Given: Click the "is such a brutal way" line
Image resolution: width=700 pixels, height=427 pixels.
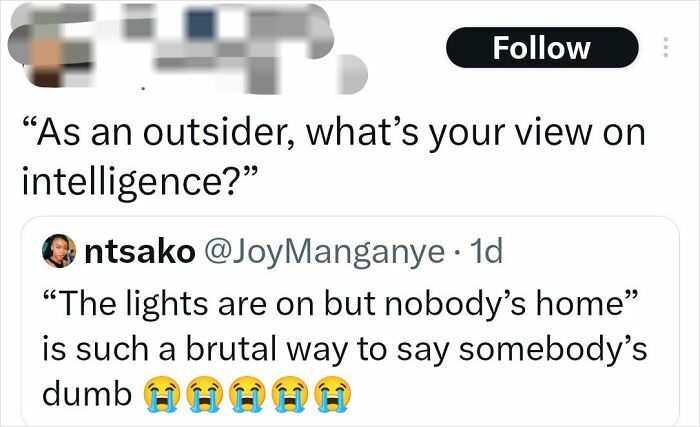Looking at the screenshot, I should pos(200,350).
